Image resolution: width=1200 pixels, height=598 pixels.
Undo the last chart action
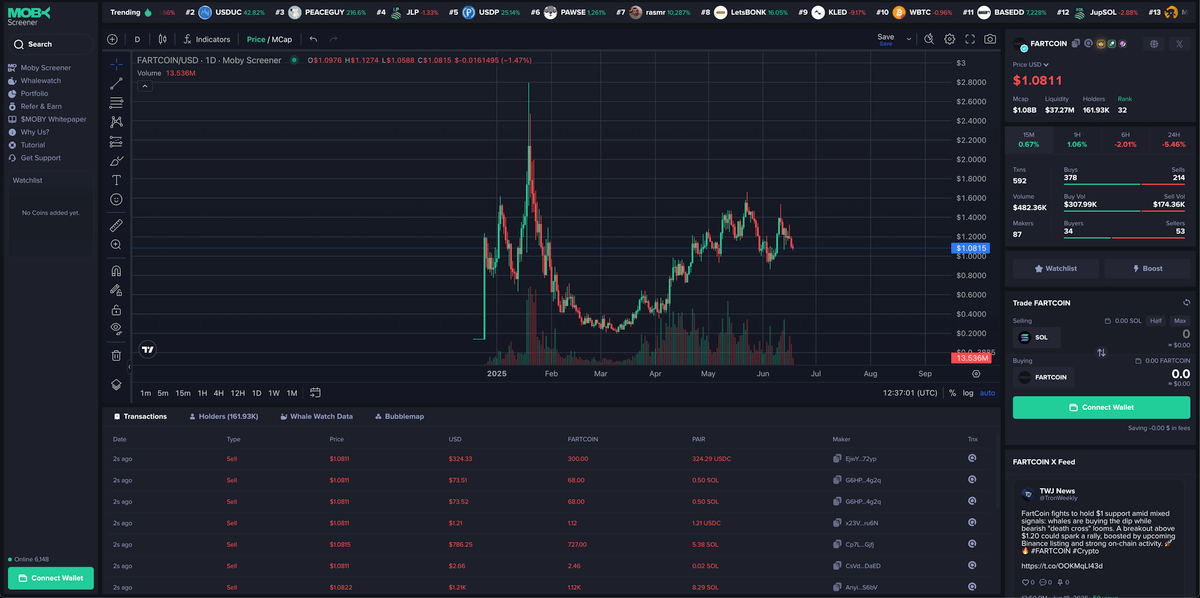point(313,39)
